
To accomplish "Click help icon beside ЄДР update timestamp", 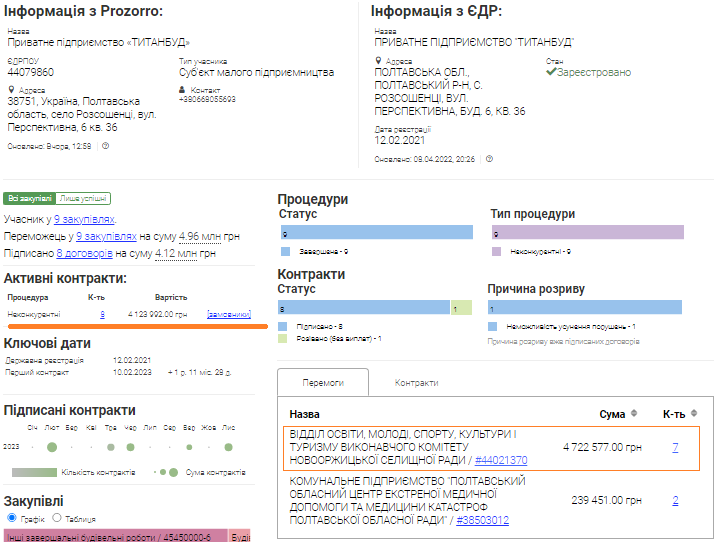I will point(489,158).
